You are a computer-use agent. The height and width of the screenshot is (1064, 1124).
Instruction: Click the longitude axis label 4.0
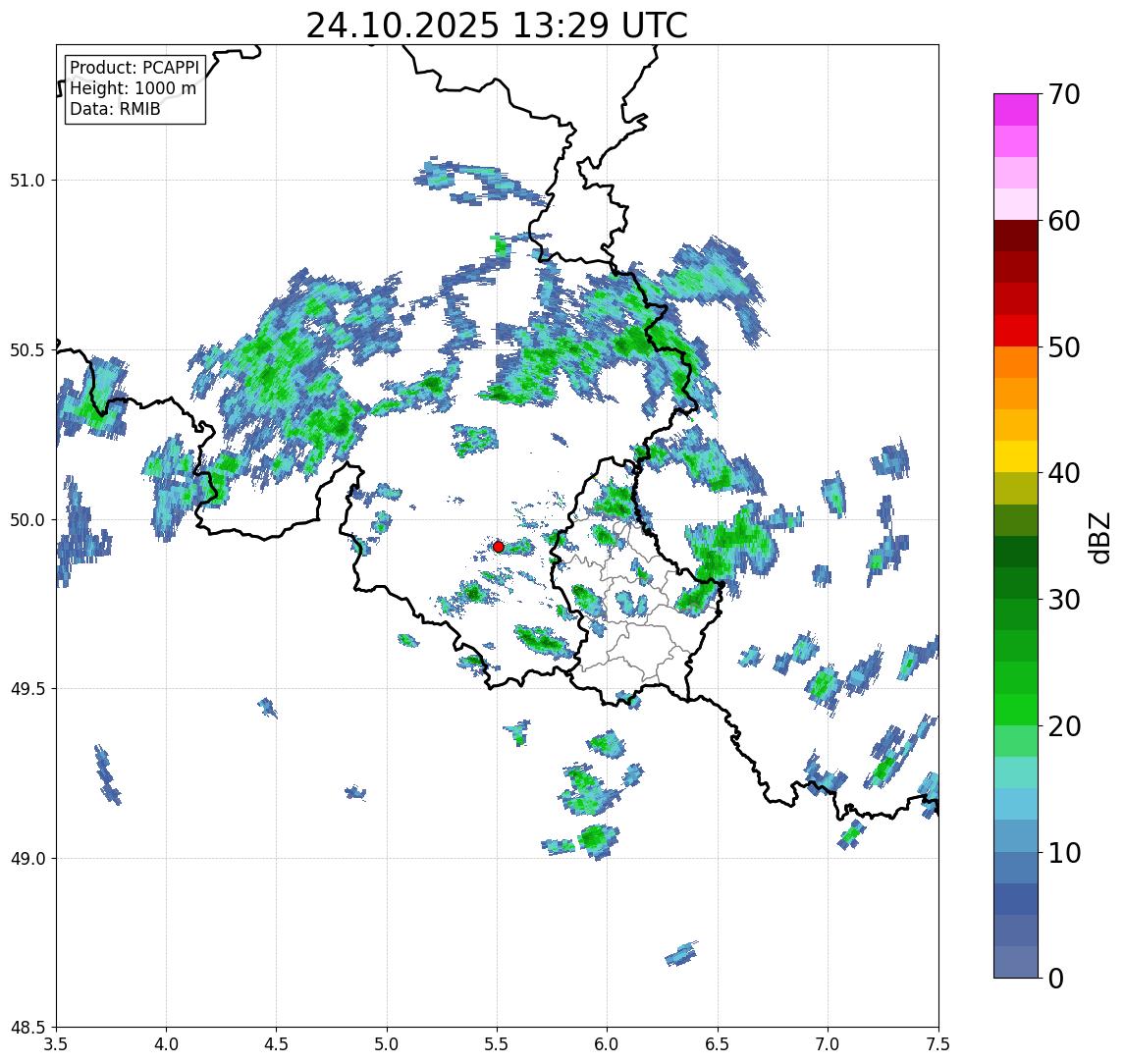(166, 1043)
